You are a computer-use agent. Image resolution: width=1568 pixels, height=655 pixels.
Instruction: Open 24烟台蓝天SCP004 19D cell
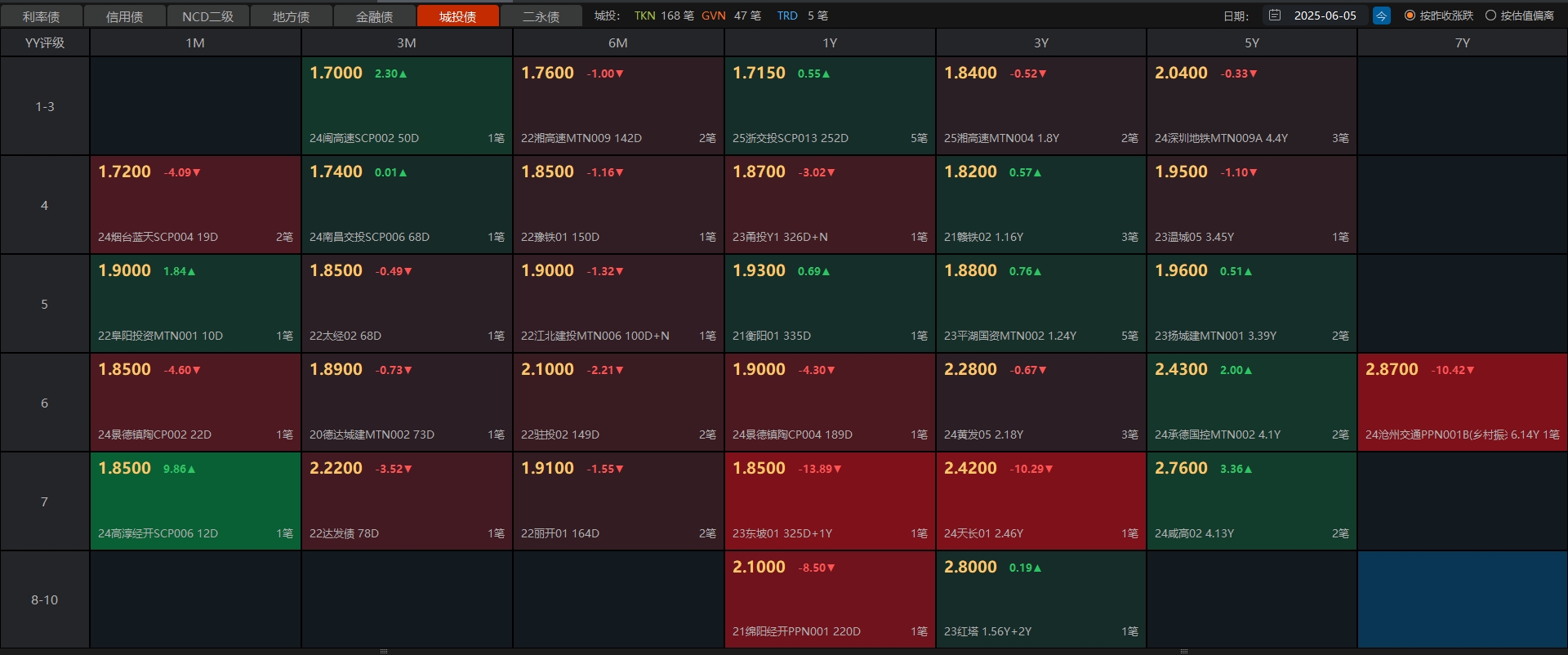[x=195, y=205]
